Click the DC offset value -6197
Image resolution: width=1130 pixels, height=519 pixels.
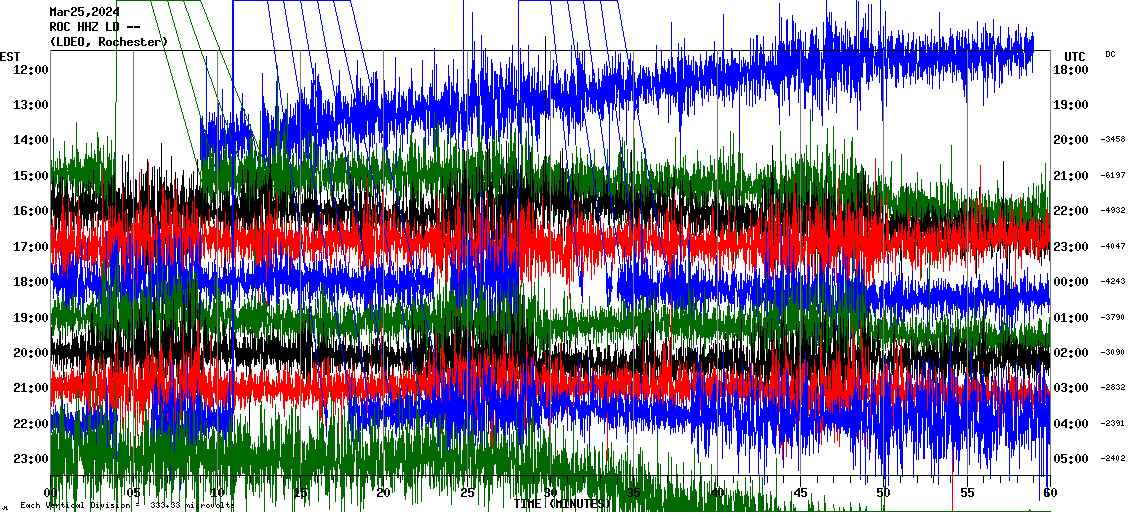click(1112, 175)
